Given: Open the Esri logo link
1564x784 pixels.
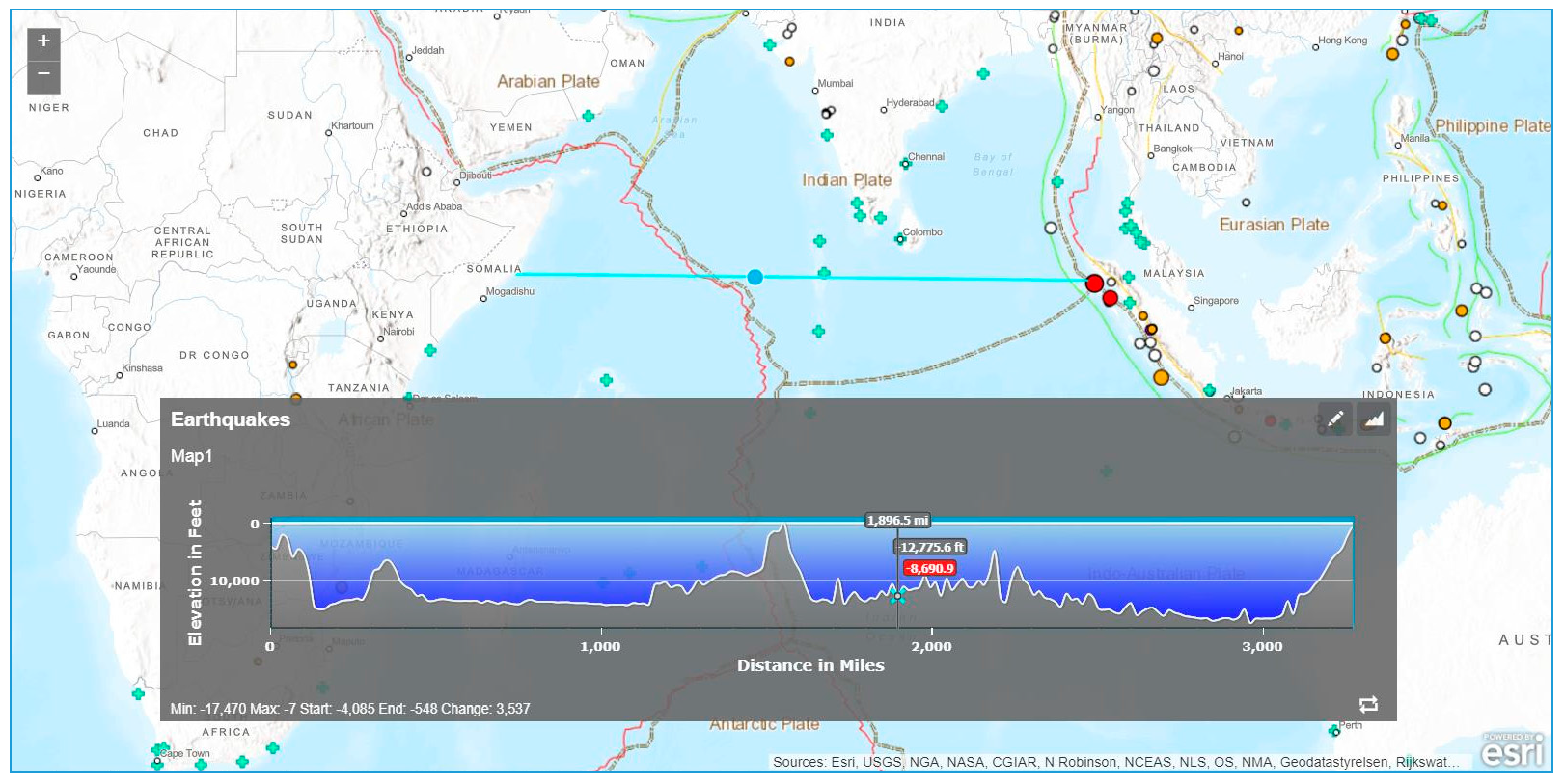Looking at the screenshot, I should 1514,749.
